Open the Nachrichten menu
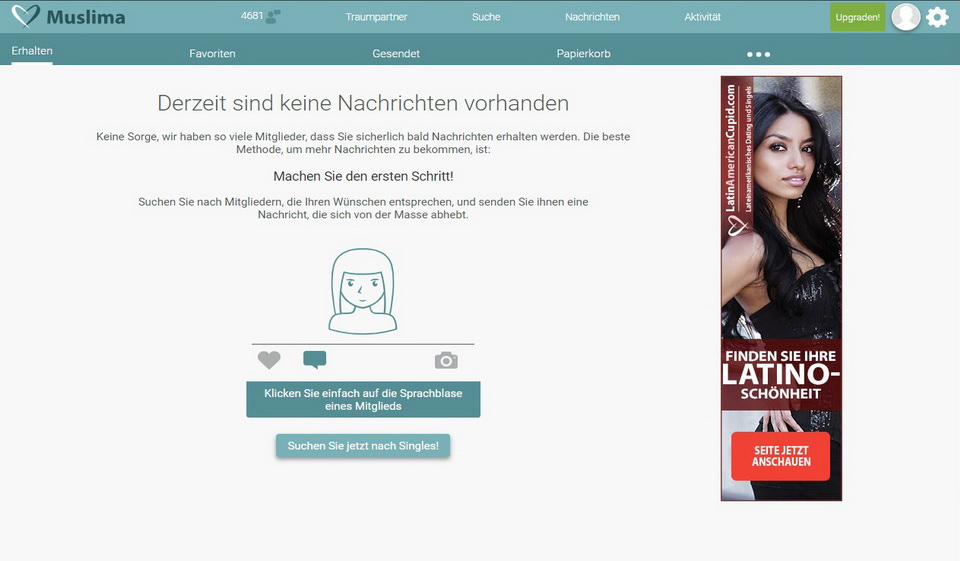The image size is (960, 561). pos(592,17)
